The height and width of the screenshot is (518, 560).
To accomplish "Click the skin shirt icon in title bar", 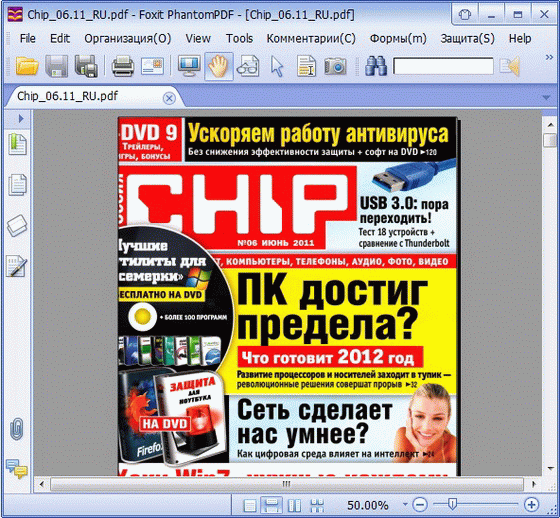I will tap(465, 14).
